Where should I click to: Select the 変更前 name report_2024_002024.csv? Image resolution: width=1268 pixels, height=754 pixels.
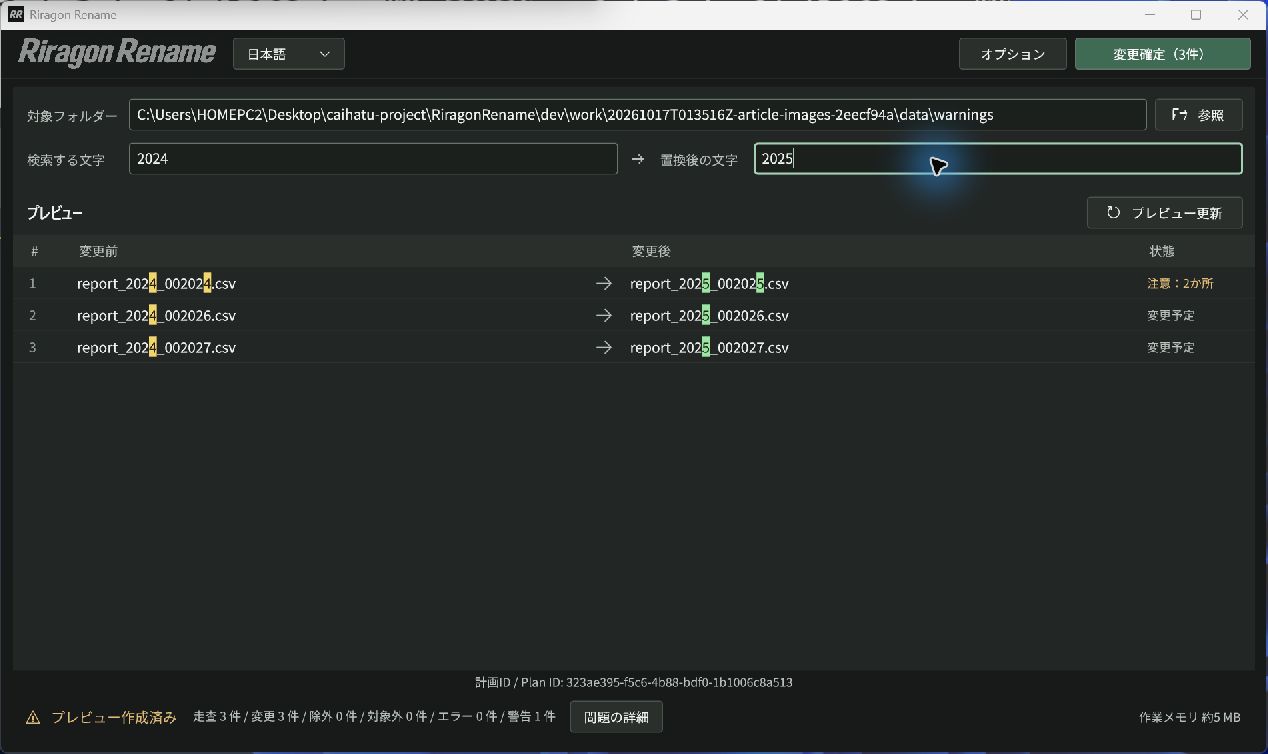tap(156, 284)
